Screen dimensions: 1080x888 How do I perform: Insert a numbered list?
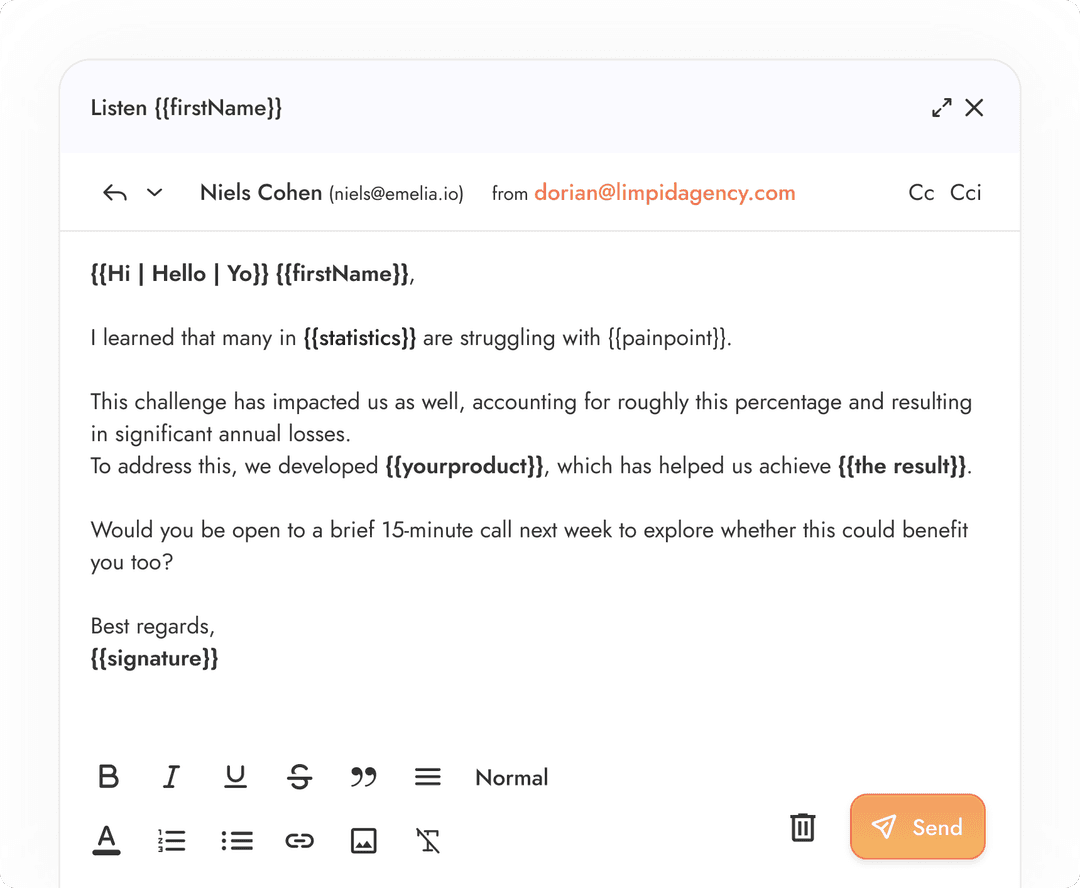(x=171, y=840)
